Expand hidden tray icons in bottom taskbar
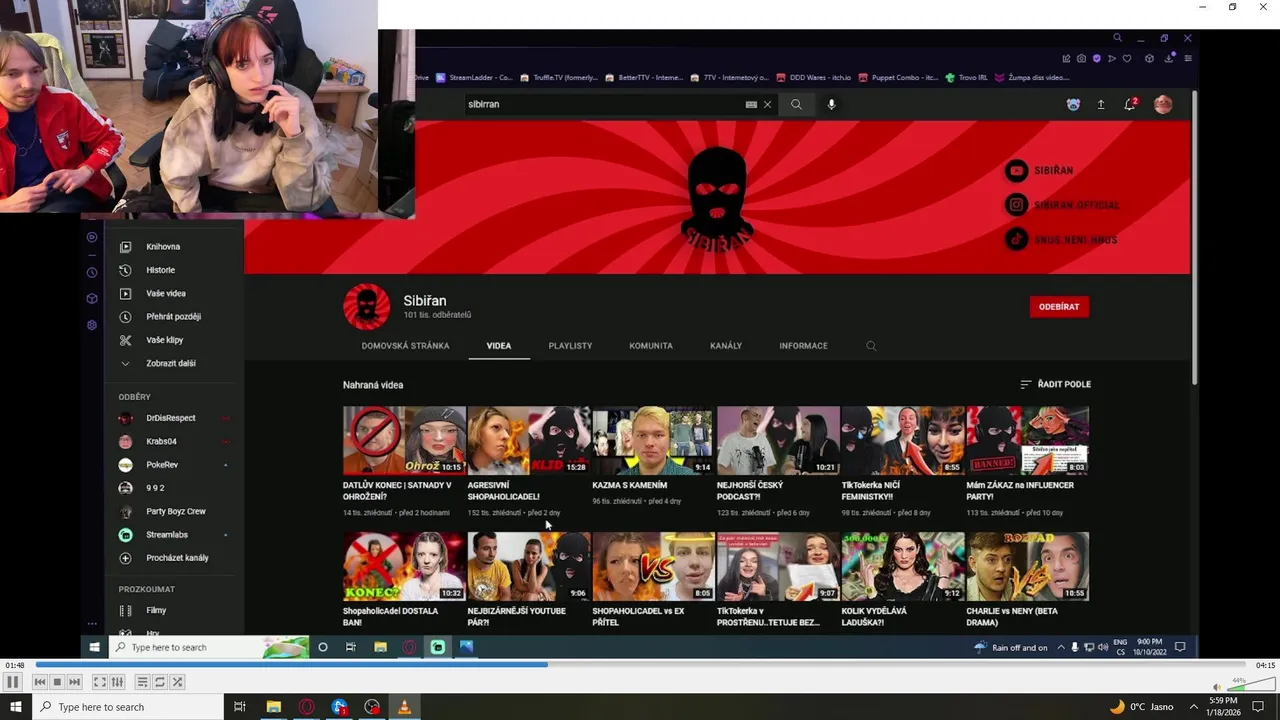 point(1193,707)
